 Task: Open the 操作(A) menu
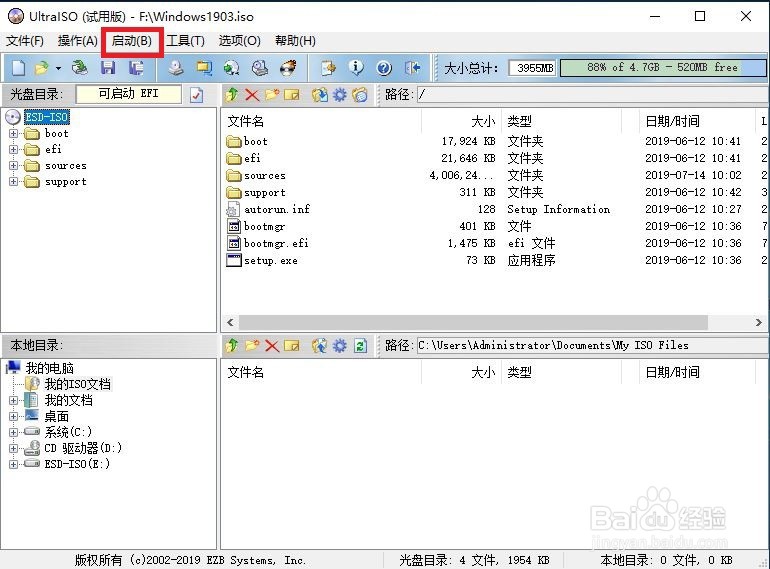pyautogui.click(x=78, y=41)
